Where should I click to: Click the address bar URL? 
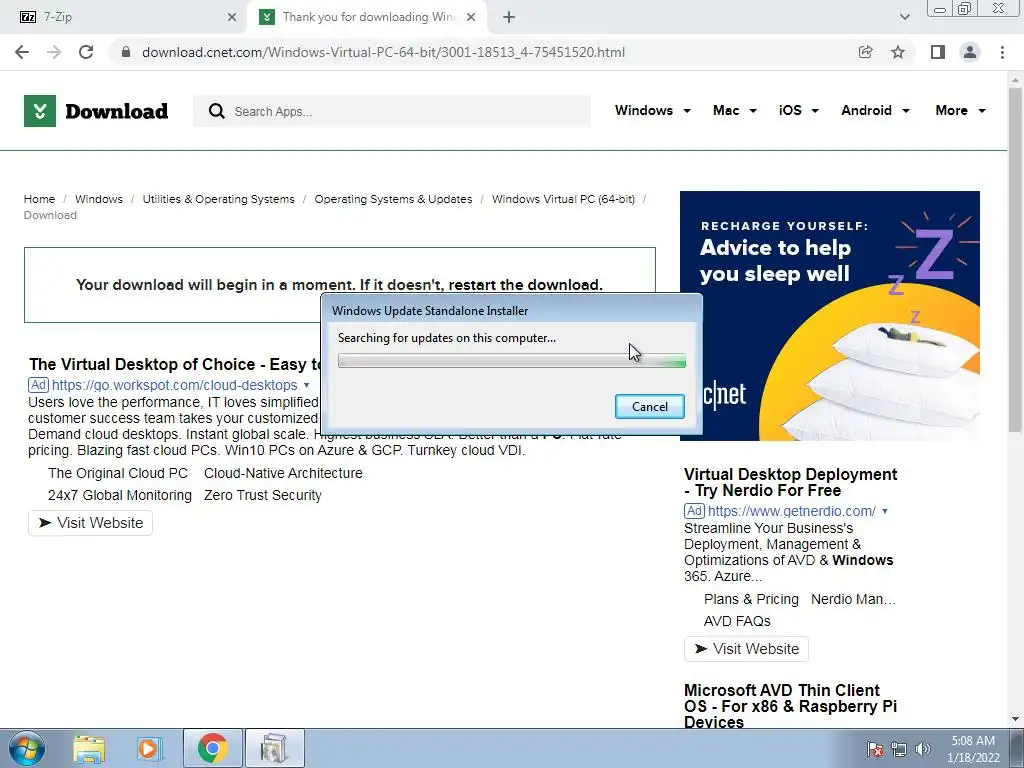tap(383, 52)
